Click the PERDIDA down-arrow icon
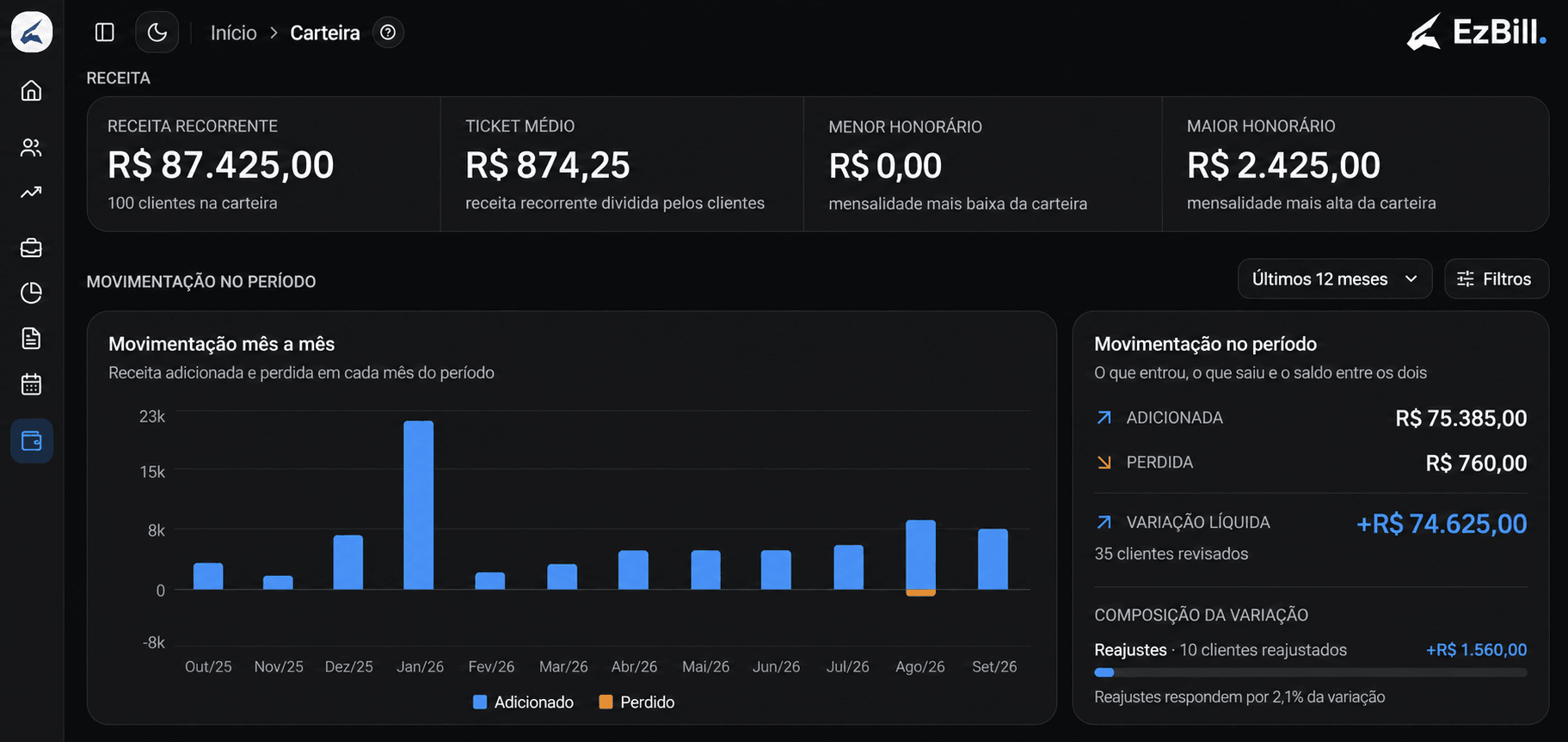 pos(1104,463)
